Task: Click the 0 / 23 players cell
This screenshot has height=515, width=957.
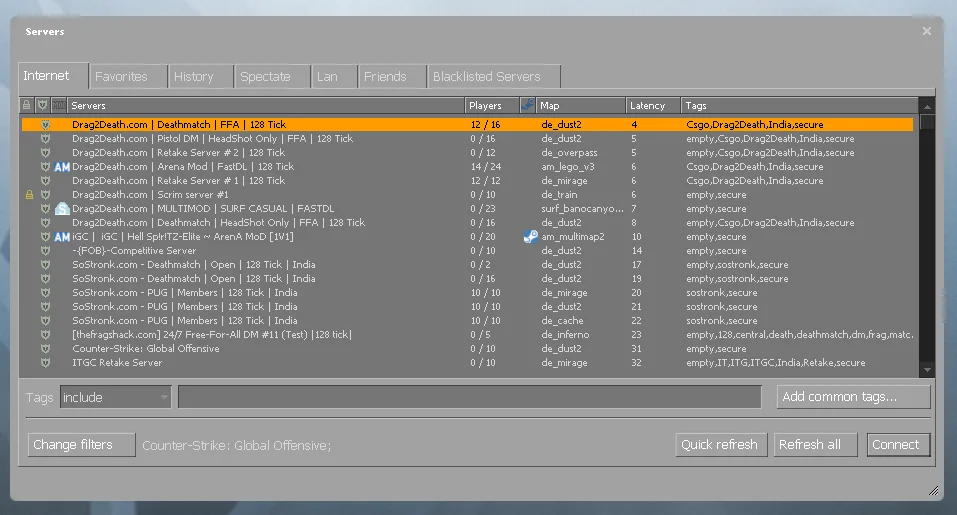Action: tap(483, 209)
